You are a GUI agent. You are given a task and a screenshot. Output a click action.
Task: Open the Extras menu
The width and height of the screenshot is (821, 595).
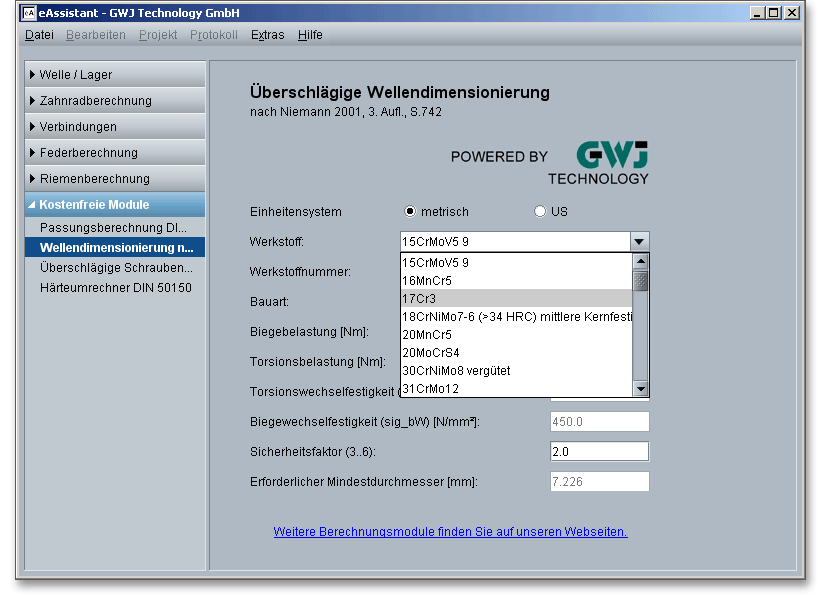click(267, 35)
